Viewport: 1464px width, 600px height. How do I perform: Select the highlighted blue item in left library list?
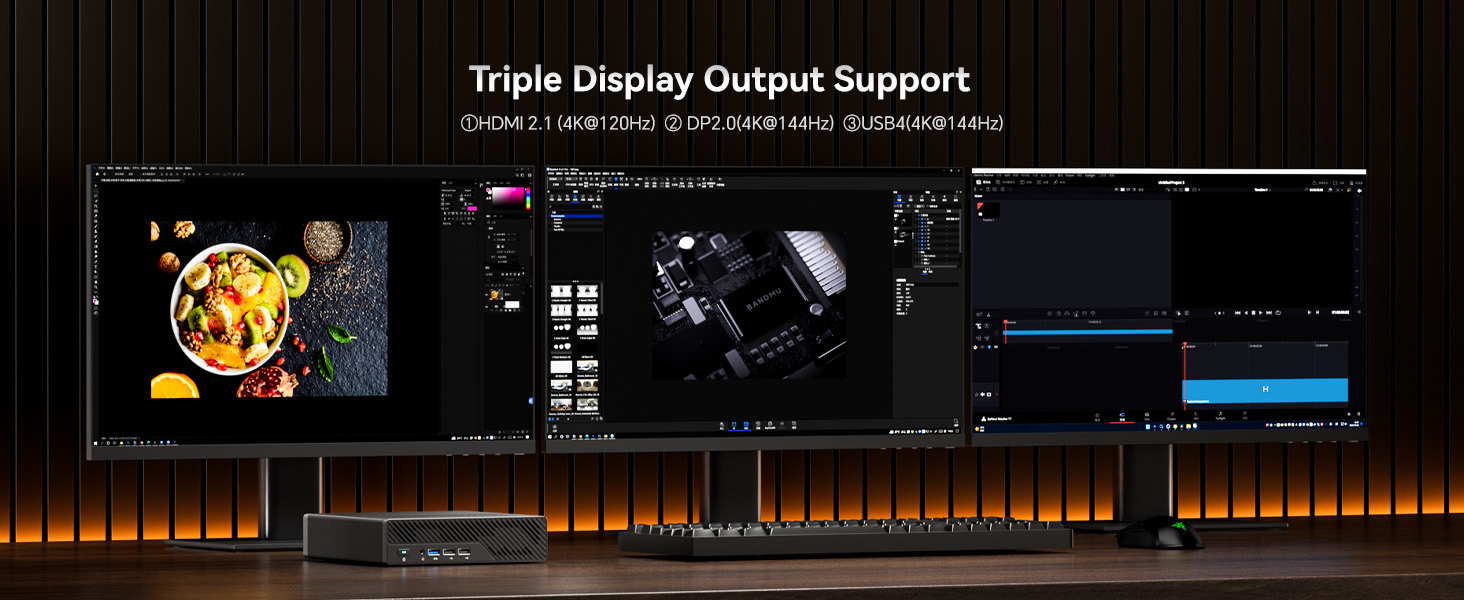point(577,216)
